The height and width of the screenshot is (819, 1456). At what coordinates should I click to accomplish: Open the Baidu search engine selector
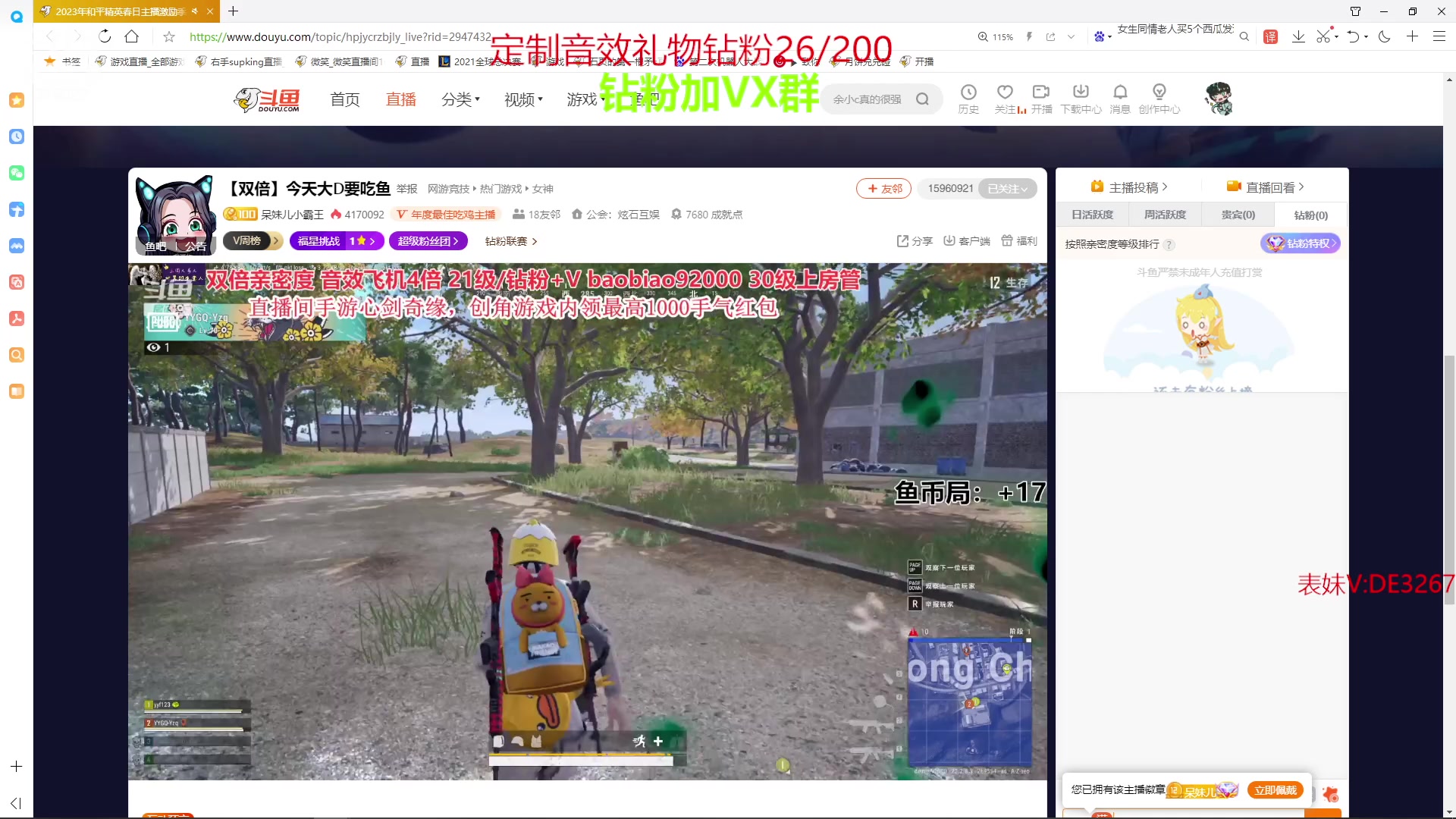[1102, 36]
